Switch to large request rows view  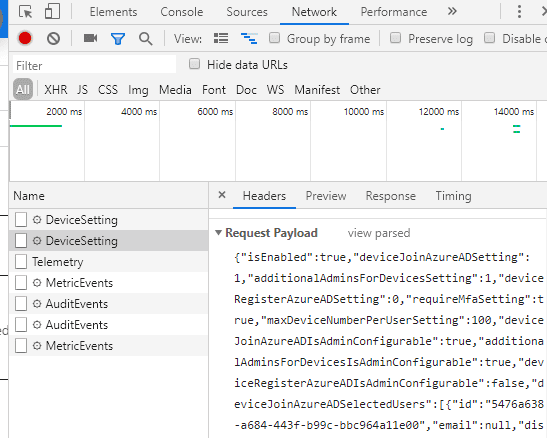pos(221,38)
